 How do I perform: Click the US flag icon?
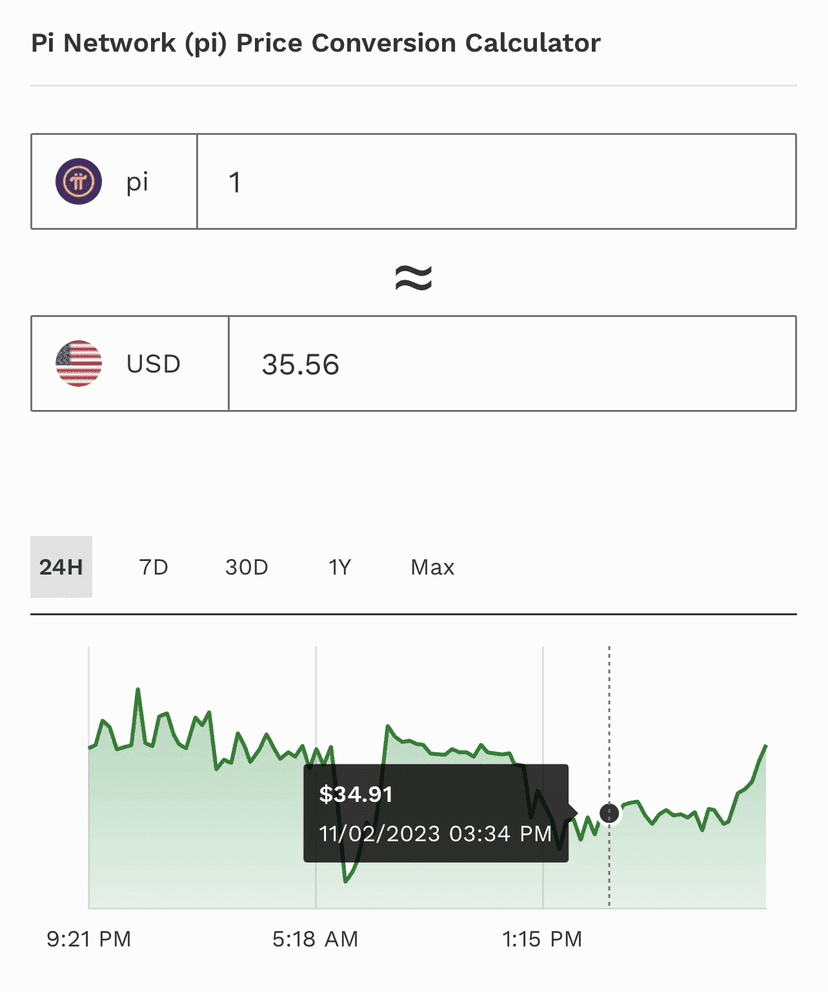click(79, 364)
